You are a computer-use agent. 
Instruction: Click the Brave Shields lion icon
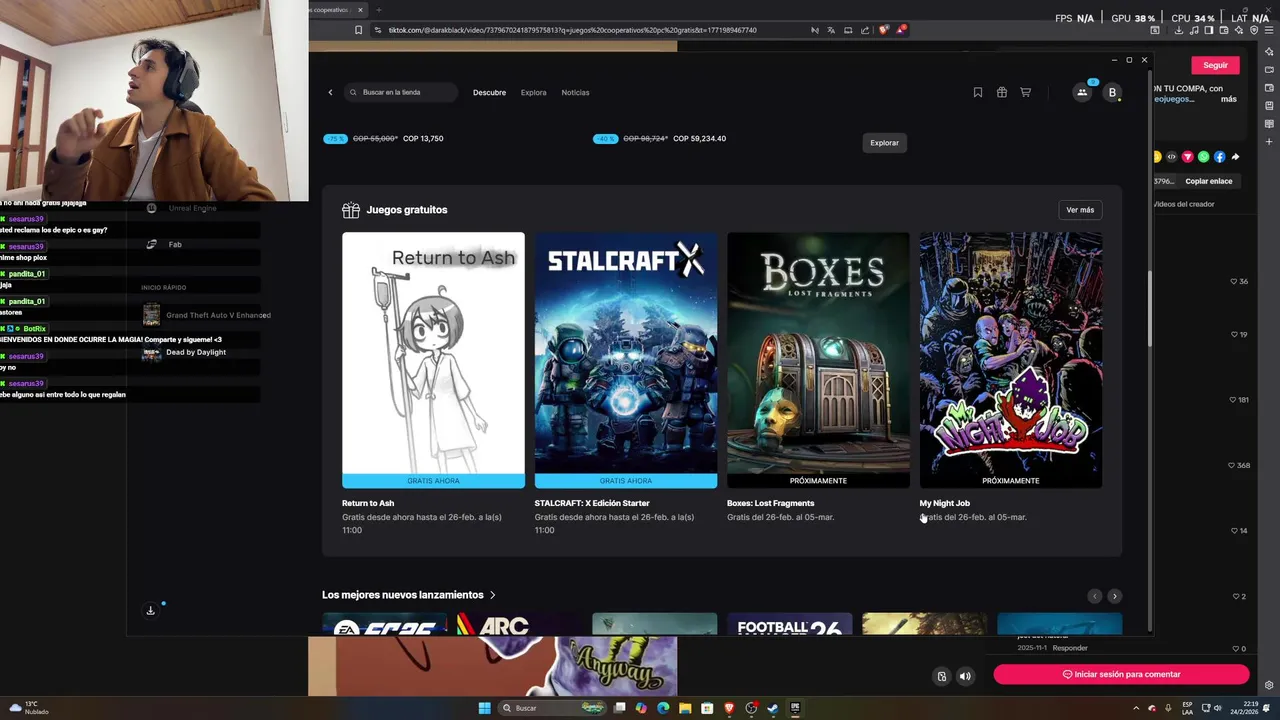coord(882,30)
